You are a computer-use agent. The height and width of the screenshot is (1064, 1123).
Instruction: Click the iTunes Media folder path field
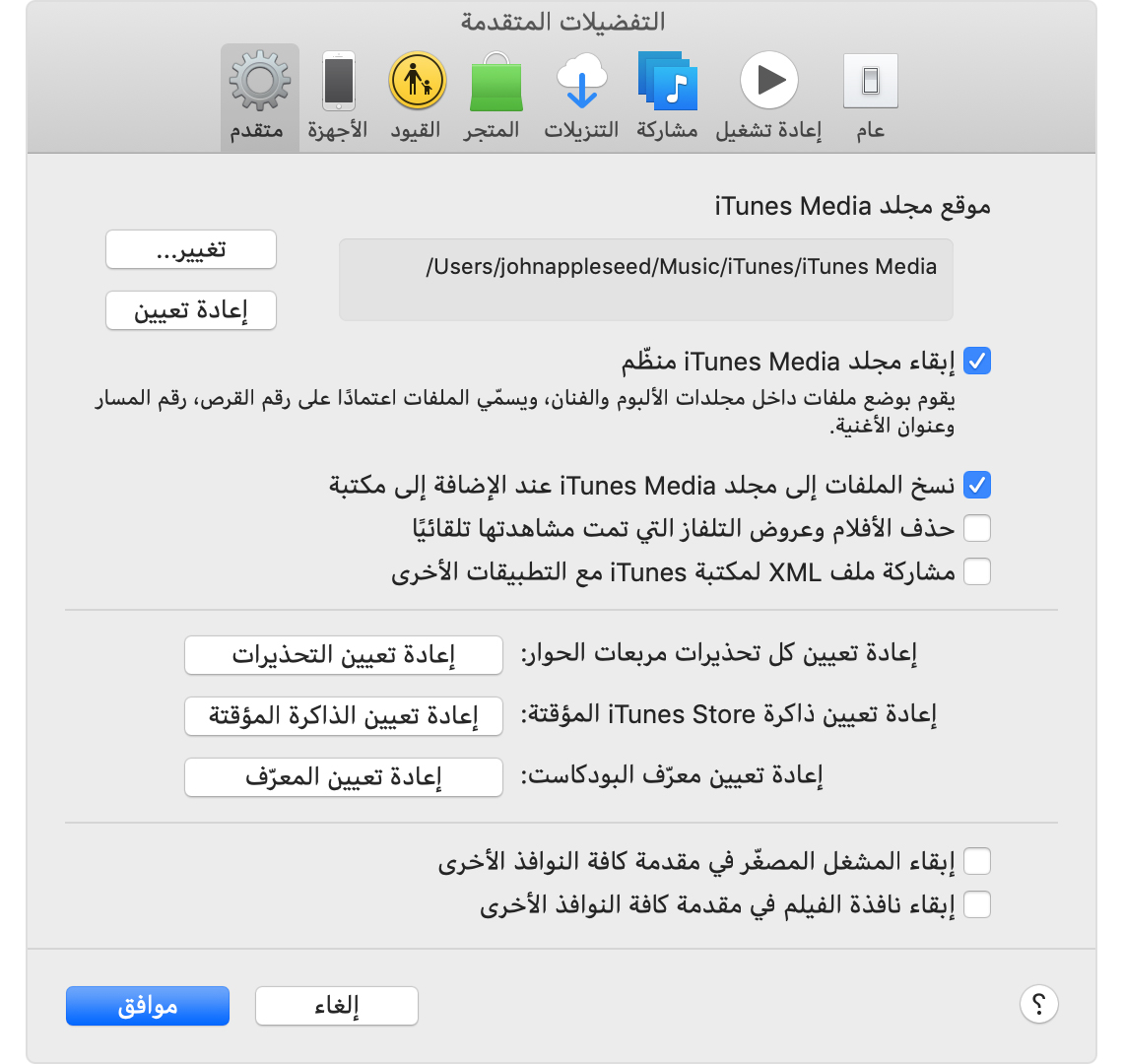(x=646, y=280)
